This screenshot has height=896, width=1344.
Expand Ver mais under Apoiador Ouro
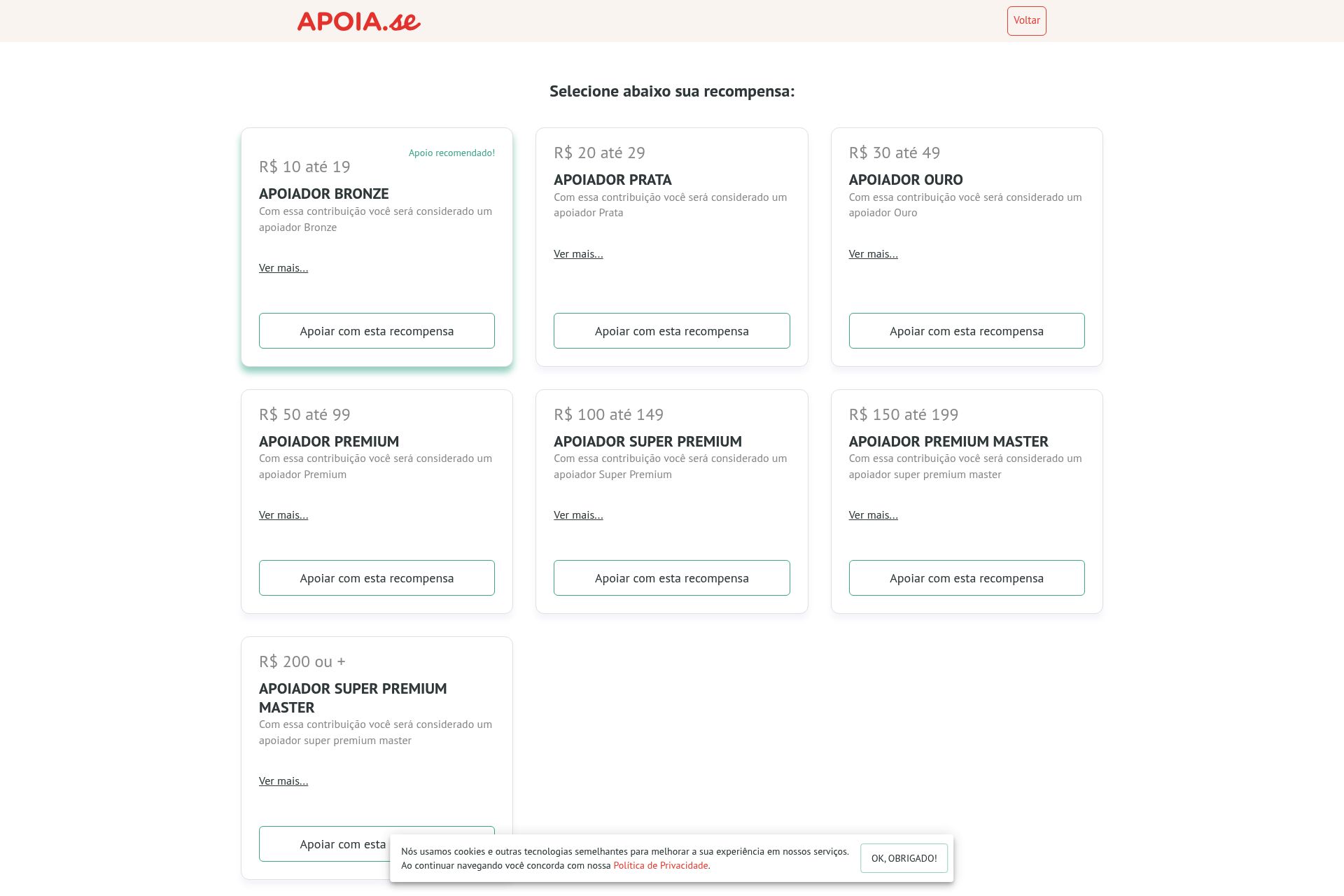point(873,254)
